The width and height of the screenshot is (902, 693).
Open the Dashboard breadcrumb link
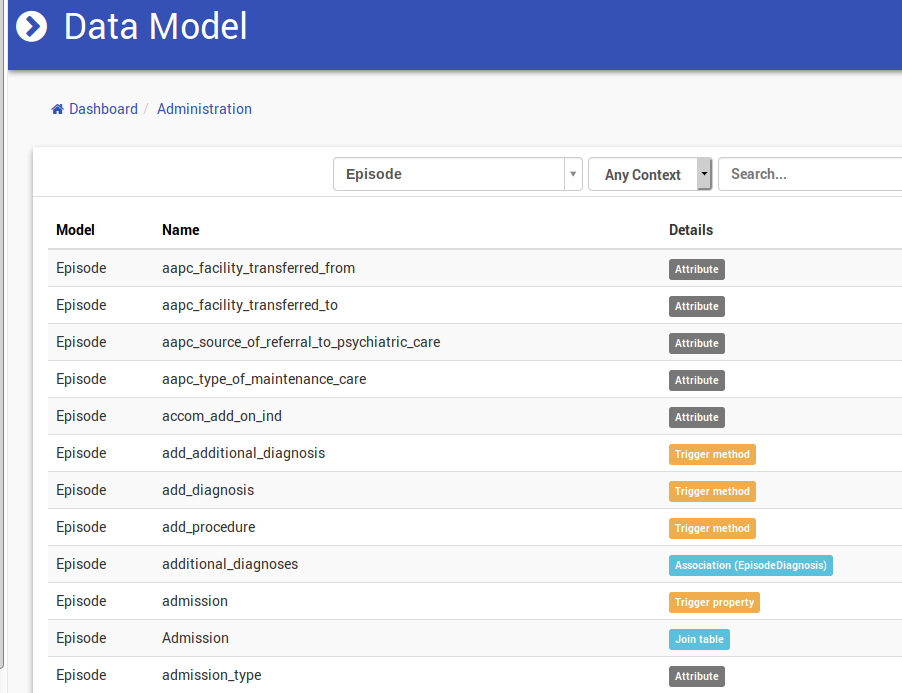tap(103, 109)
